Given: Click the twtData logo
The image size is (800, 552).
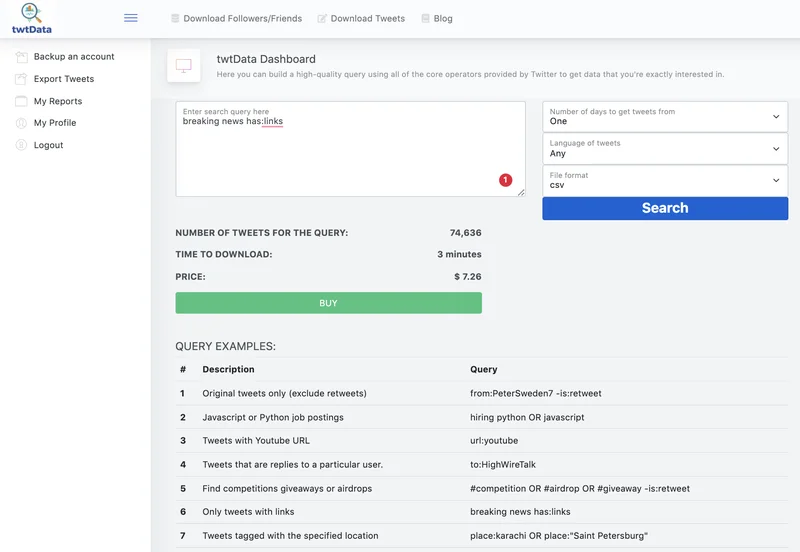Looking at the screenshot, I should 32,18.
